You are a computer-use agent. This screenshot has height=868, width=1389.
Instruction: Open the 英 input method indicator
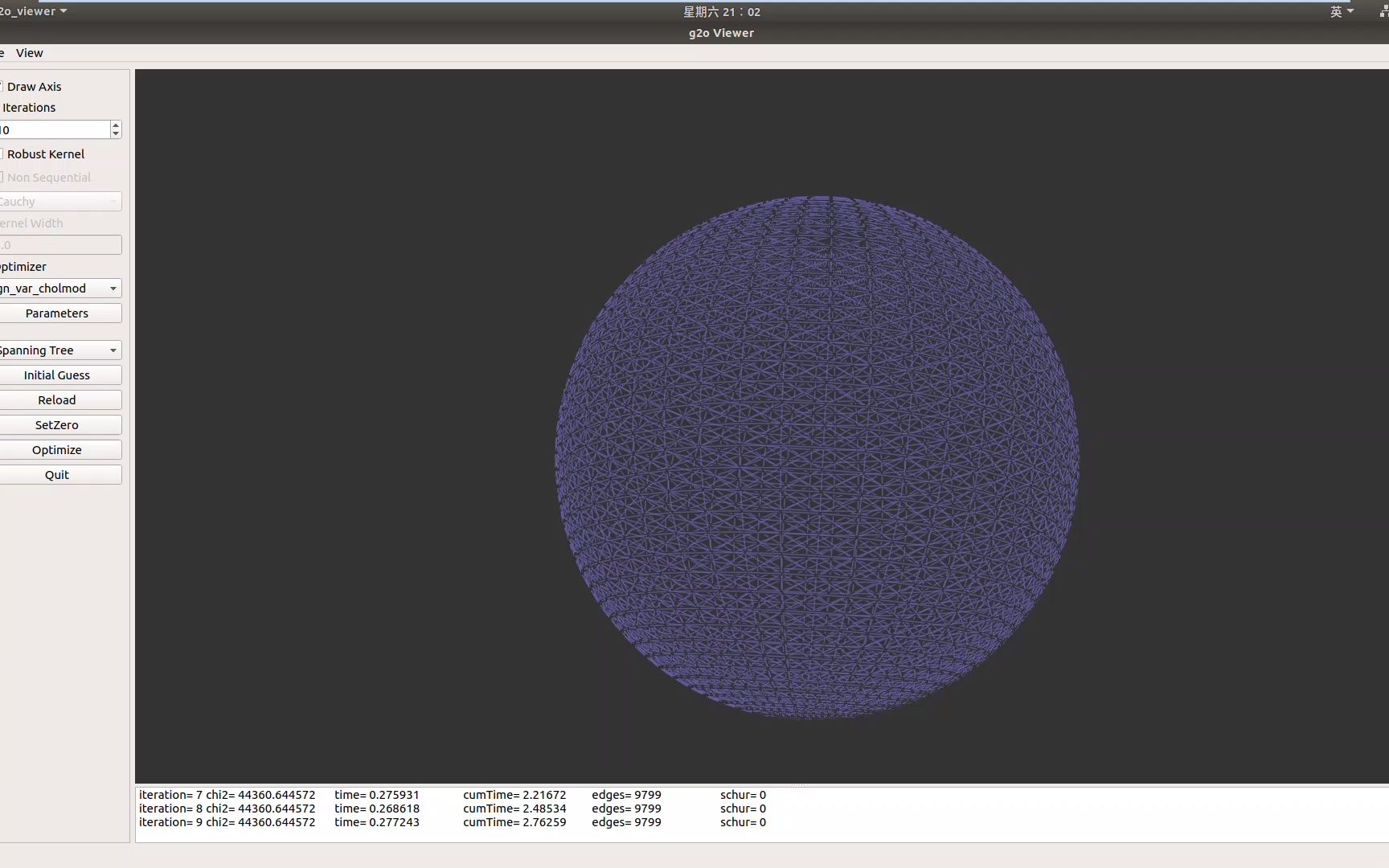tap(1342, 11)
